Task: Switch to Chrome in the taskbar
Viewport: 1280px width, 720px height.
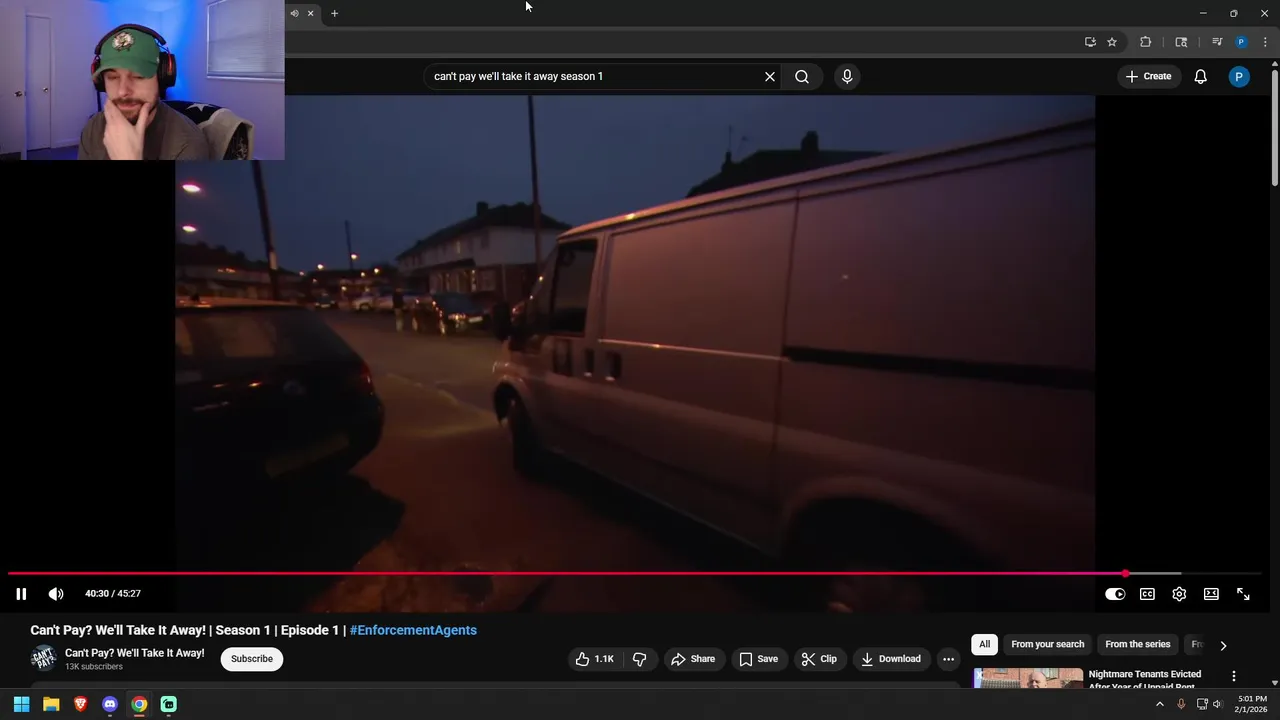Action: click(139, 704)
